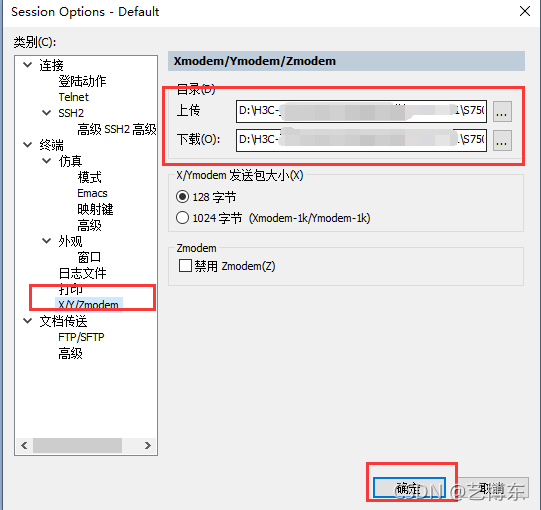
Task: Collapse the SSH2 tree node
Action: 47,112
